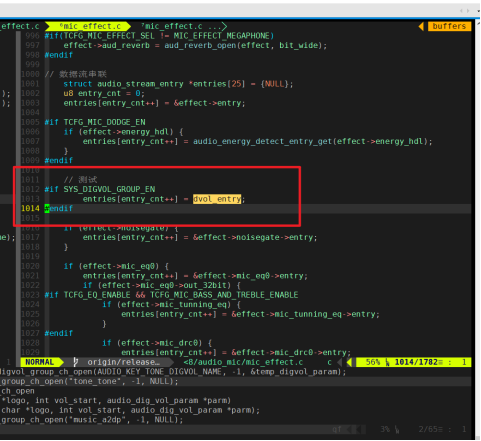
Task: Click the audio_mic/mic_effect.c file path in statusline
Action: tap(243, 362)
